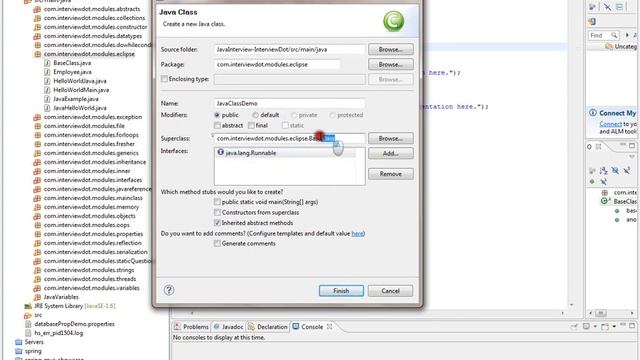640x360 pixels.
Task: Click the Find search magnifier icon
Action: pyautogui.click(x=614, y=36)
